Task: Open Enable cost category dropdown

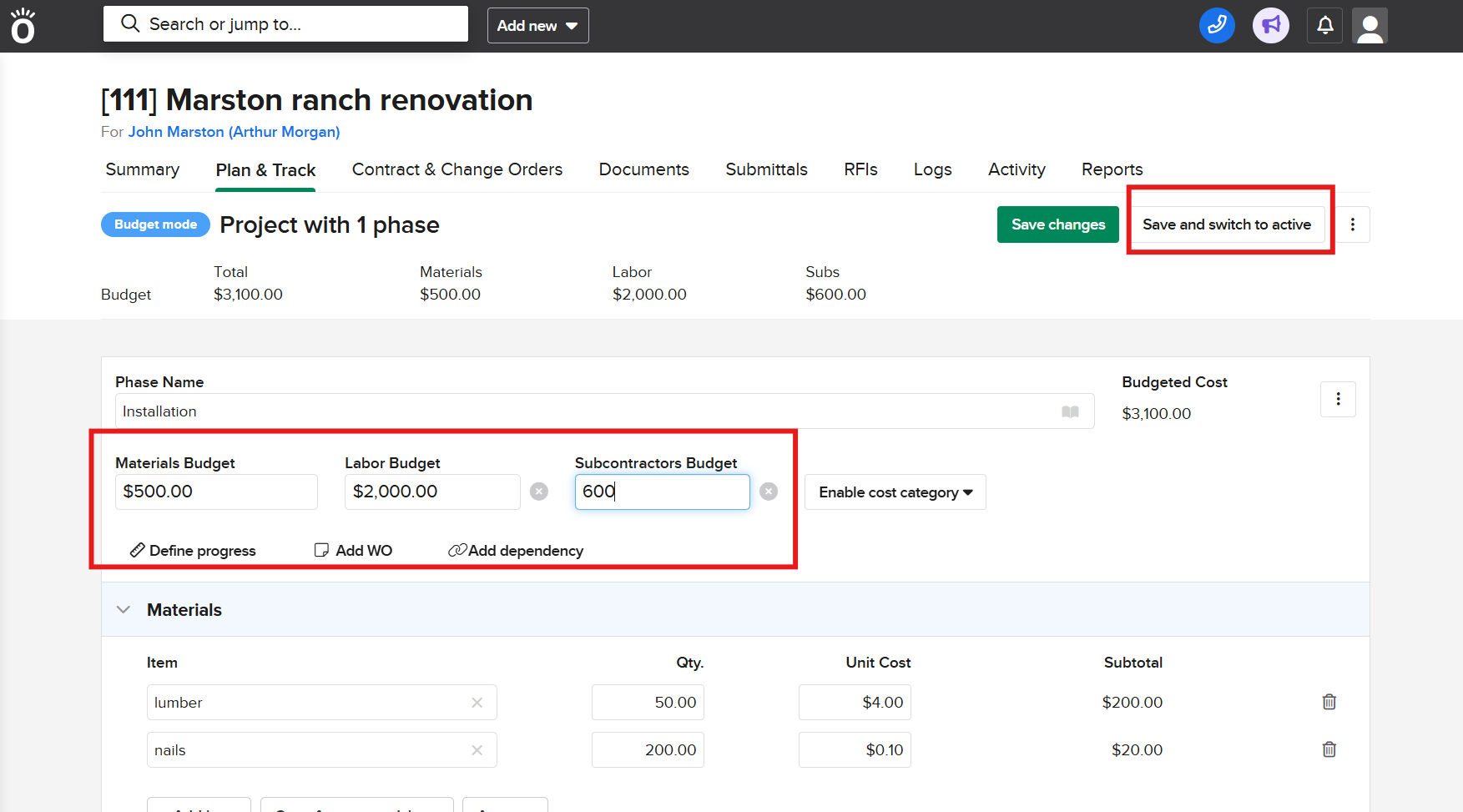Action: click(895, 492)
